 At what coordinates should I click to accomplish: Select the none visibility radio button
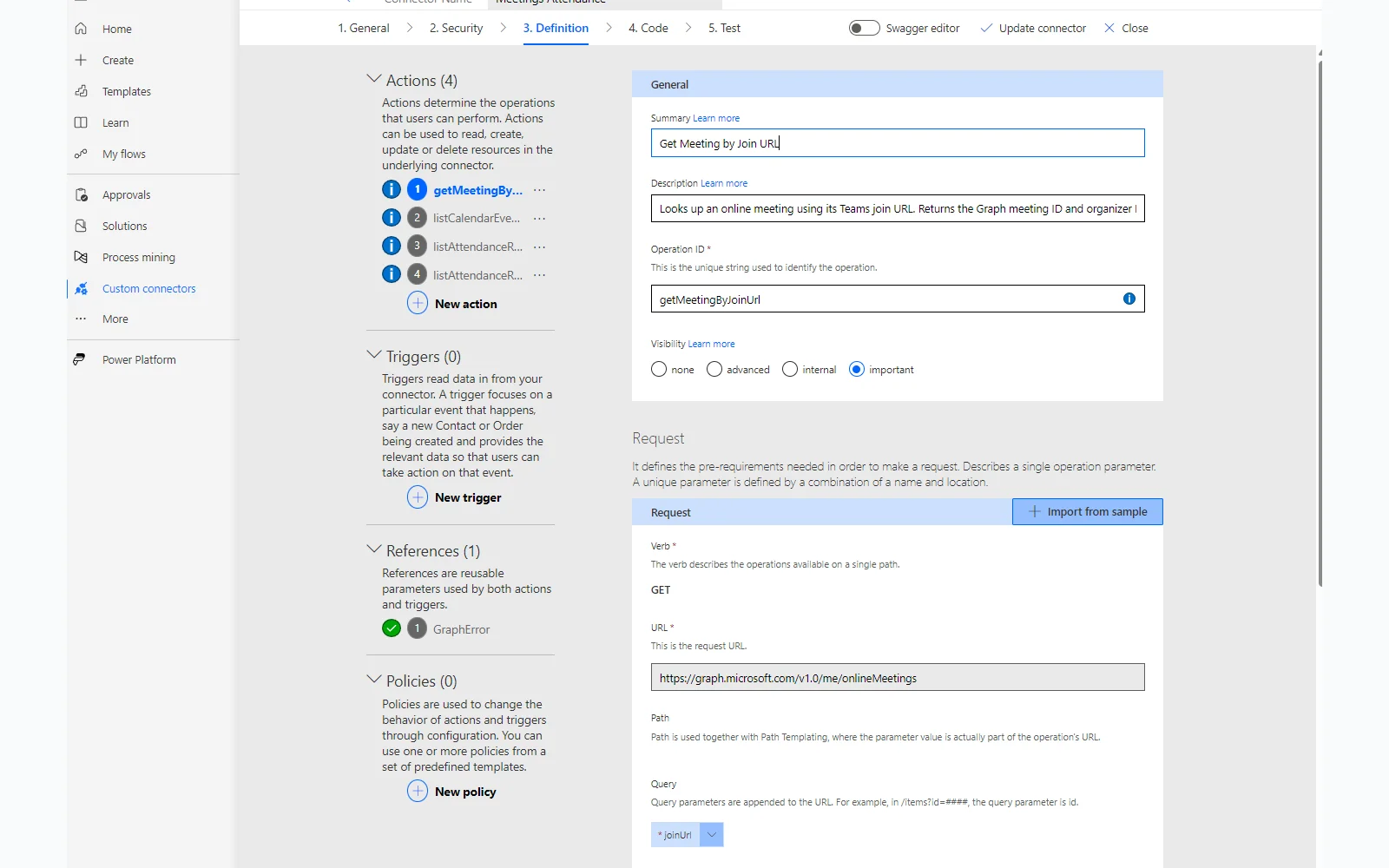(x=659, y=369)
